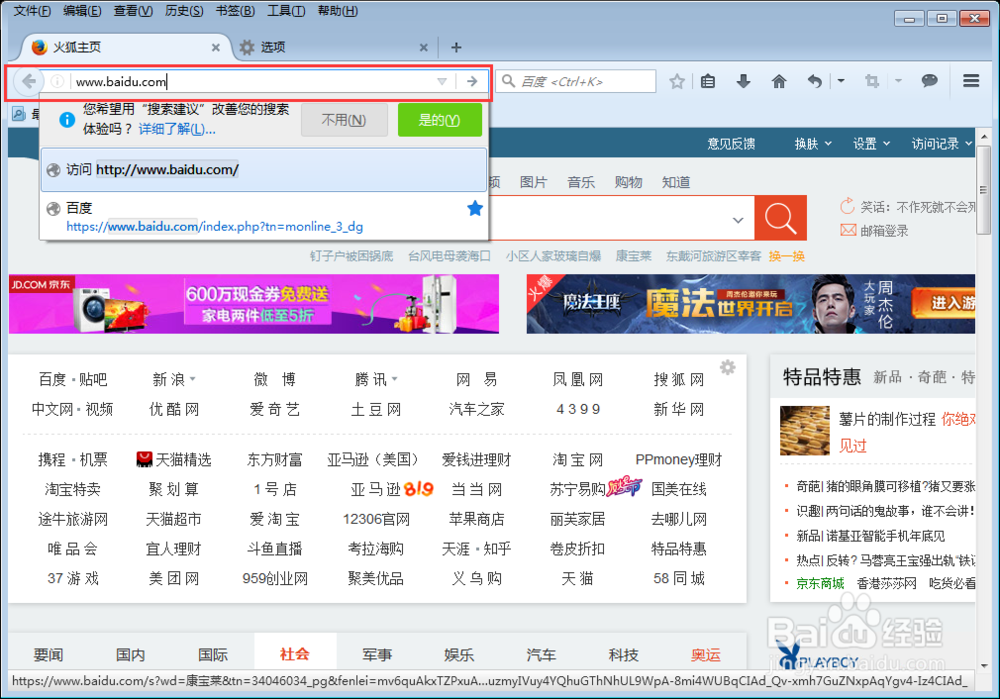The image size is (1000, 699).
Task: Click the 天猫精选 link with red icon
Action: 174,460
